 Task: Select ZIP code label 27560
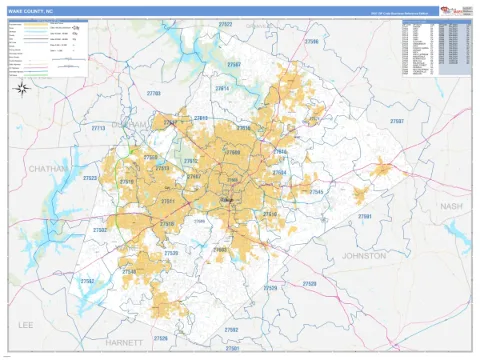151,157
